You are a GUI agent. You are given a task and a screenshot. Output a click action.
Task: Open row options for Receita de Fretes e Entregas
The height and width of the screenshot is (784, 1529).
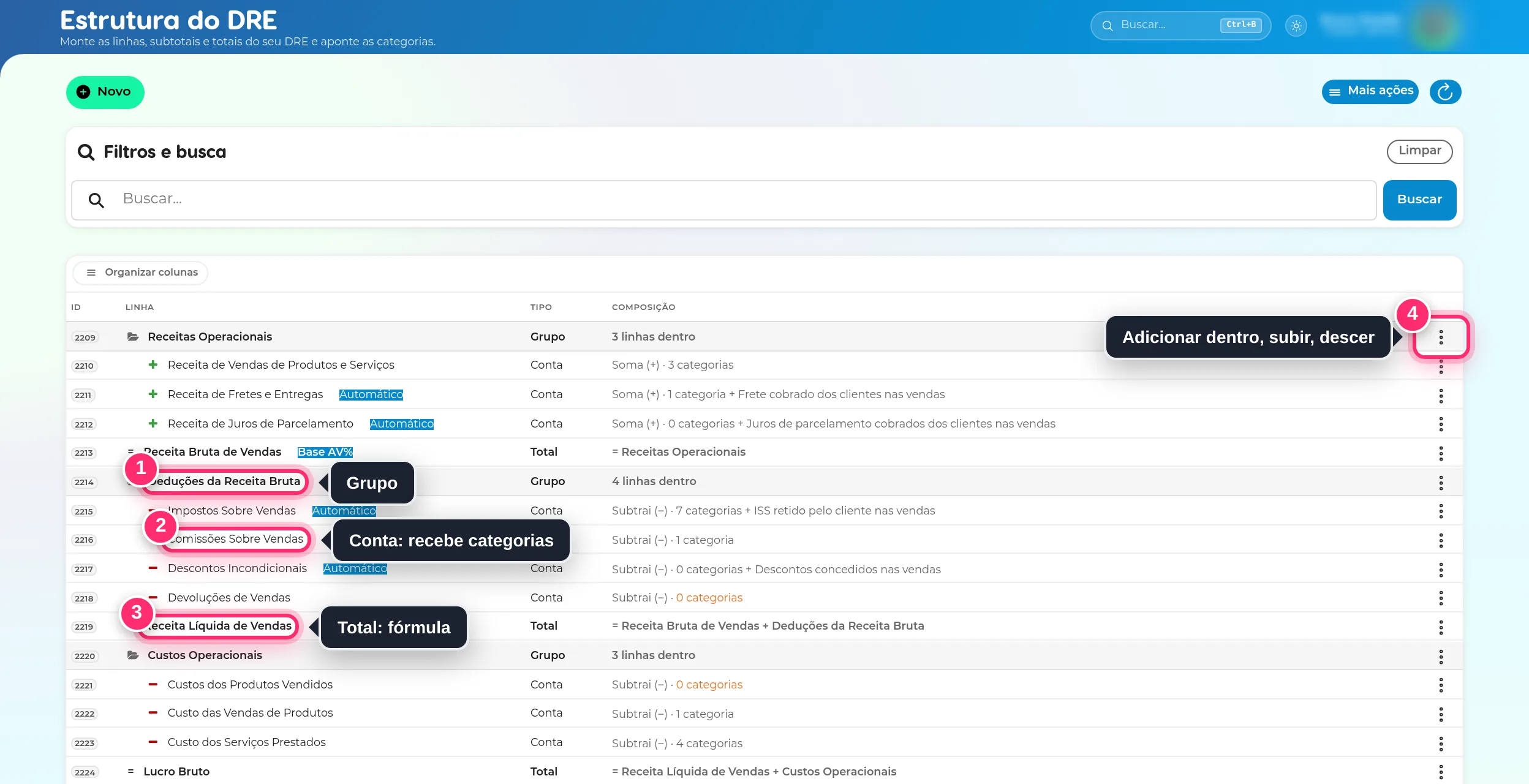1441,396
